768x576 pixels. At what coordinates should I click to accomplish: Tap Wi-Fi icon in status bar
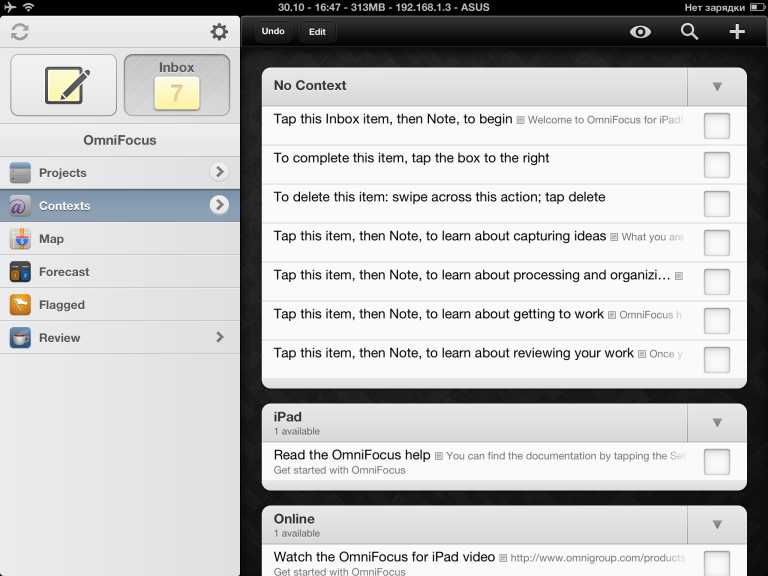pos(28,7)
